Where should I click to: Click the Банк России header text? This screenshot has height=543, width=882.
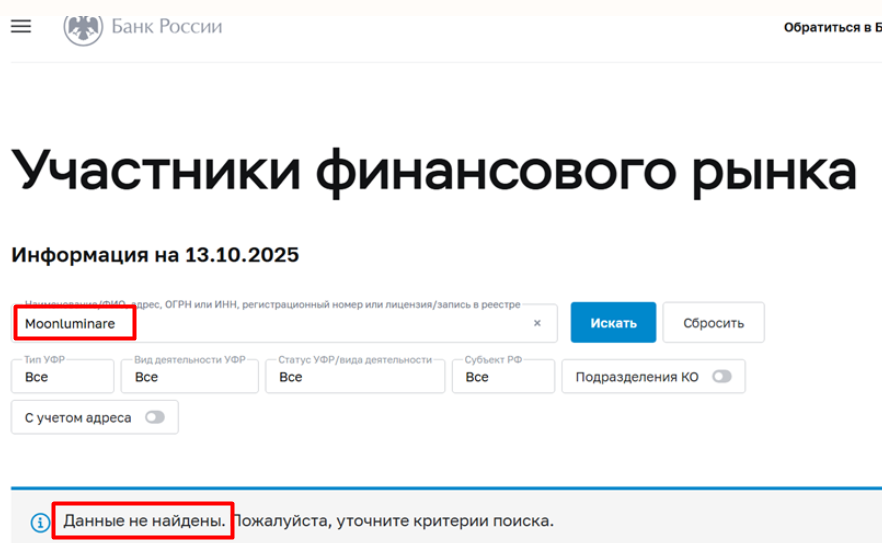pos(167,26)
